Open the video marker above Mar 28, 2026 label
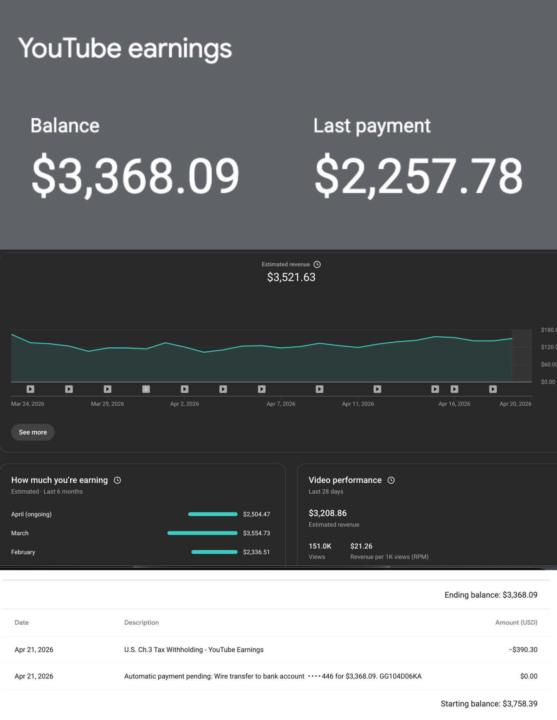This screenshot has width=557, height=720. click(x=107, y=389)
